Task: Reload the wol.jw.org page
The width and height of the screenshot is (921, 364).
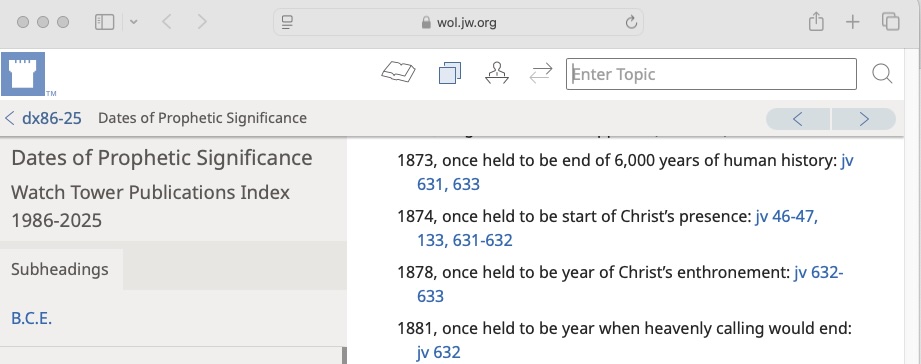Action: coord(631,23)
